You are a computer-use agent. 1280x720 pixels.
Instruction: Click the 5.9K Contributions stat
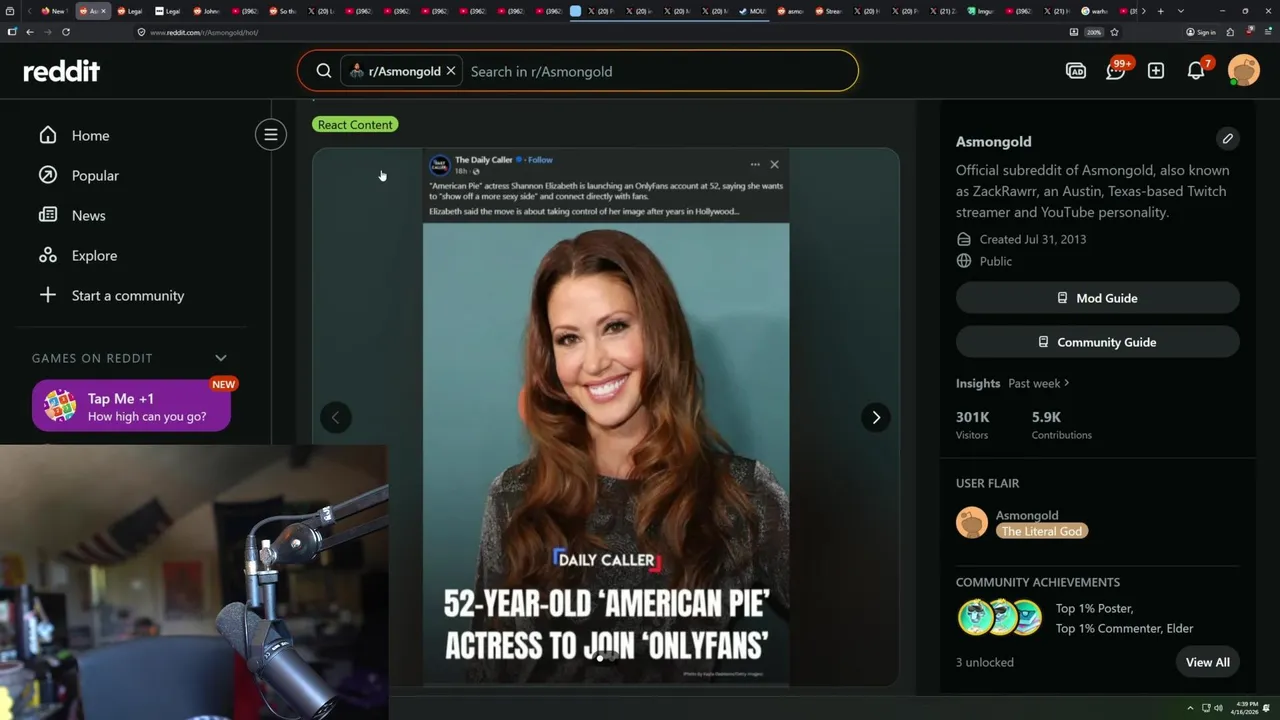[x=1061, y=425]
